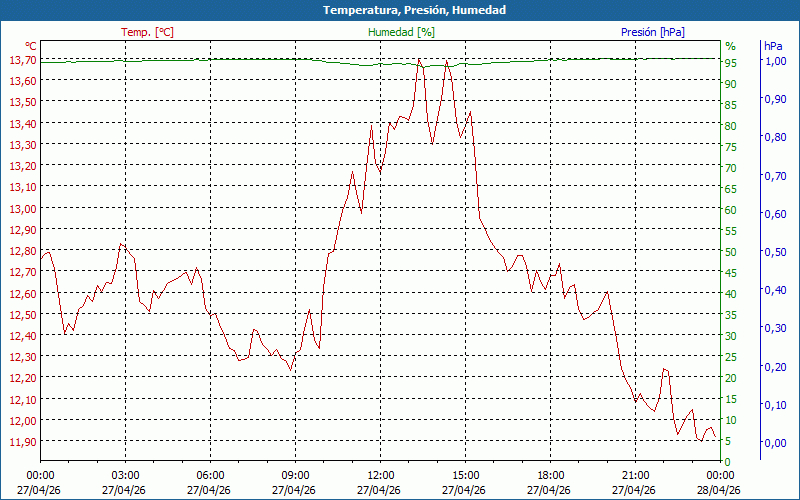The image size is (800, 500).
Task: Click the 95 humidity axis value
Action: [730, 63]
